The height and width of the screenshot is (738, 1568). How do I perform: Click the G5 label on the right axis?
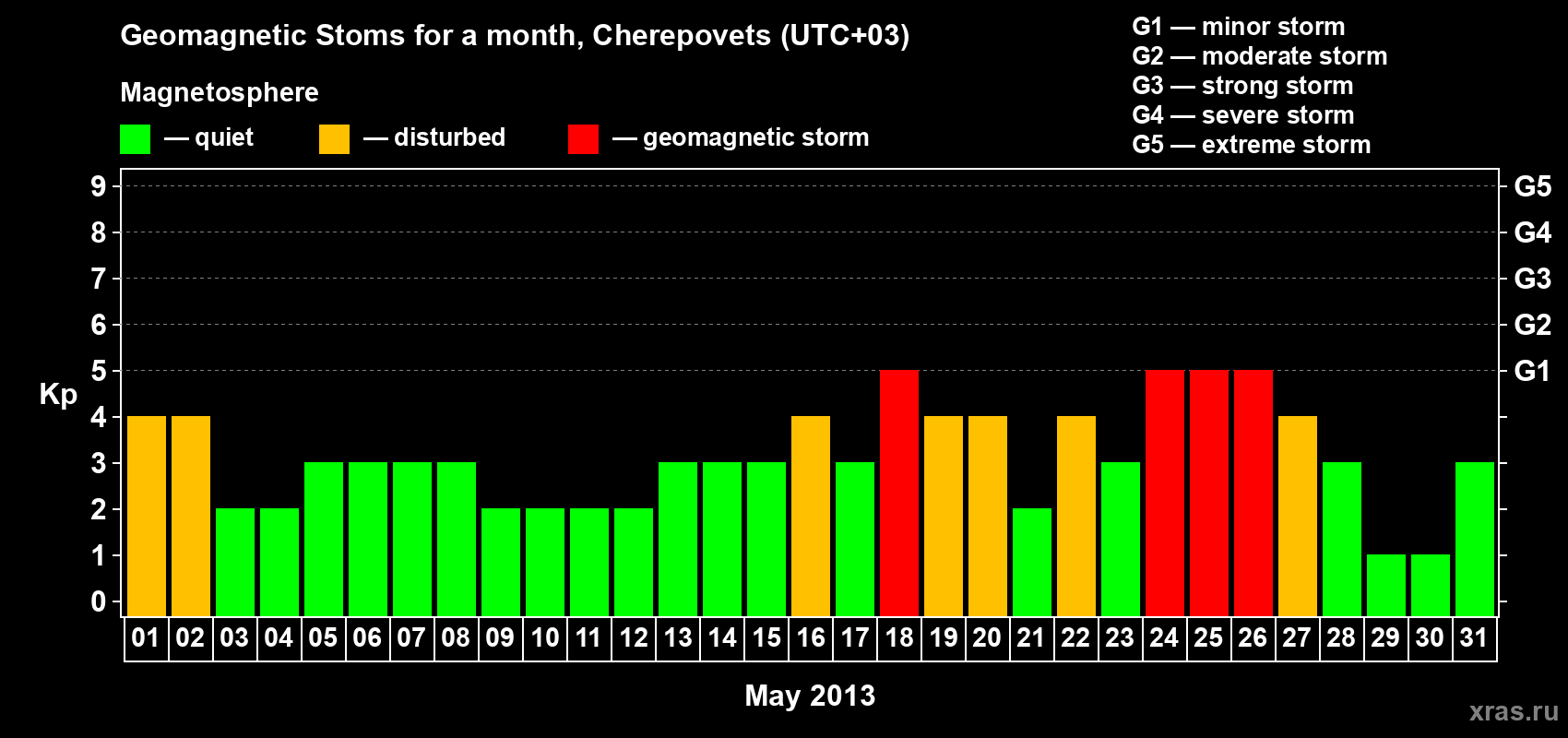[1533, 186]
